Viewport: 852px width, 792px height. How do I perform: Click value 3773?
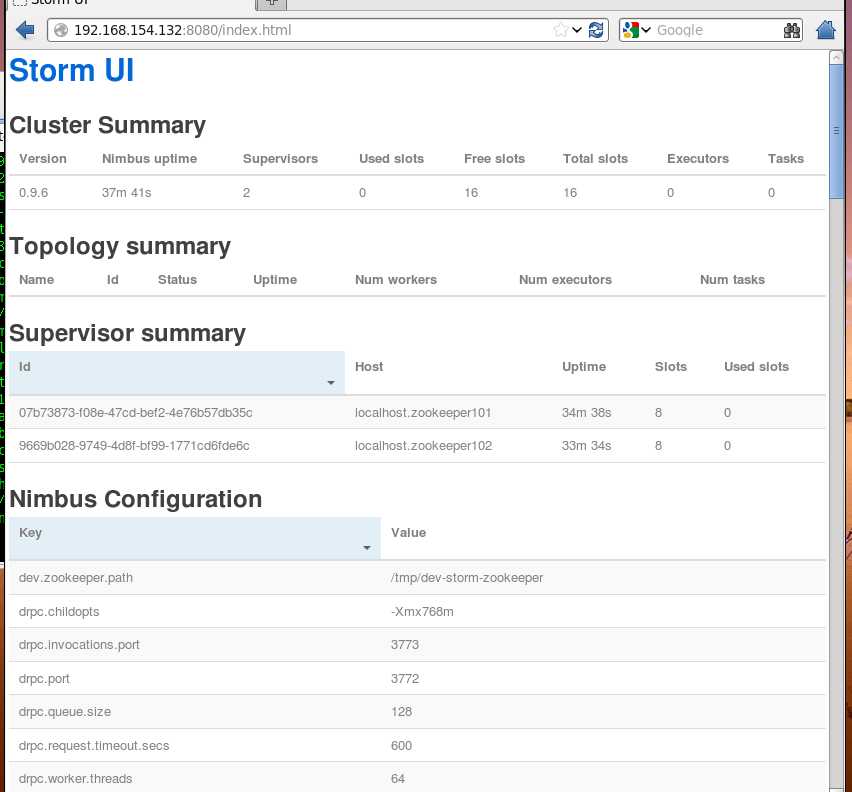405,645
